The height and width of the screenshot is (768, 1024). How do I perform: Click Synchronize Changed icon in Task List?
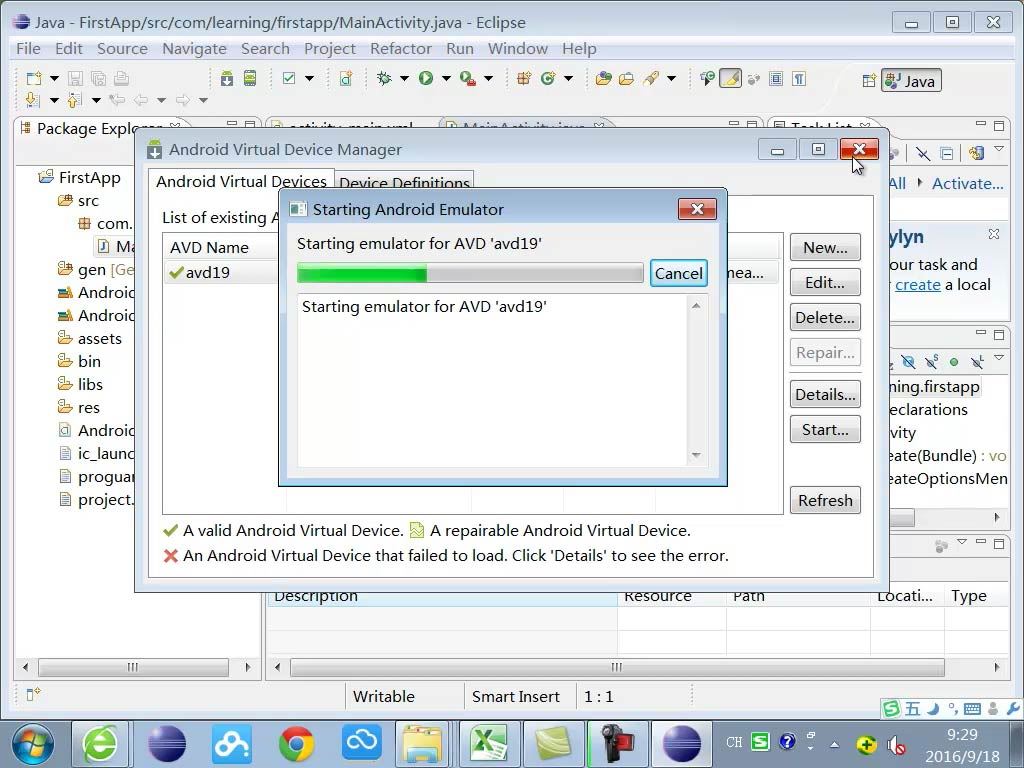(977, 153)
